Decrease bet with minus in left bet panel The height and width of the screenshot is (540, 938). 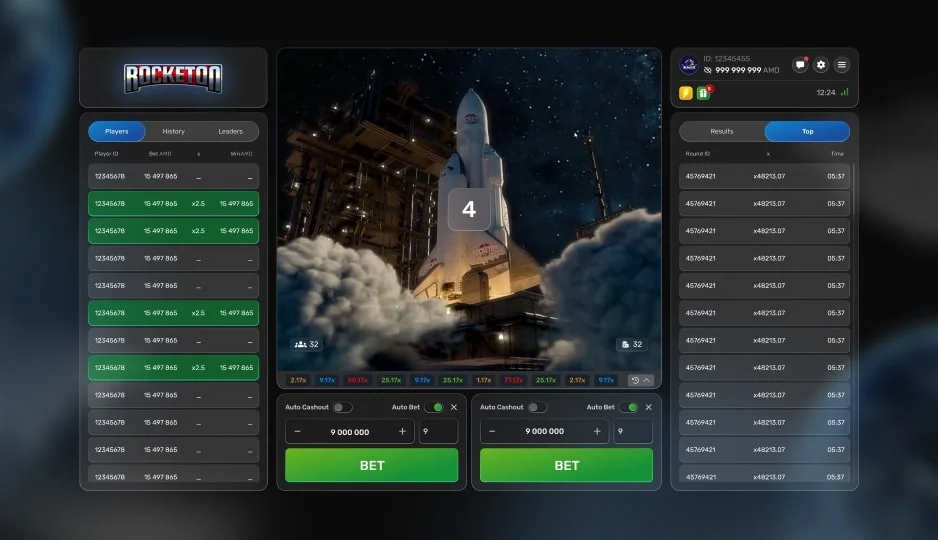(297, 431)
